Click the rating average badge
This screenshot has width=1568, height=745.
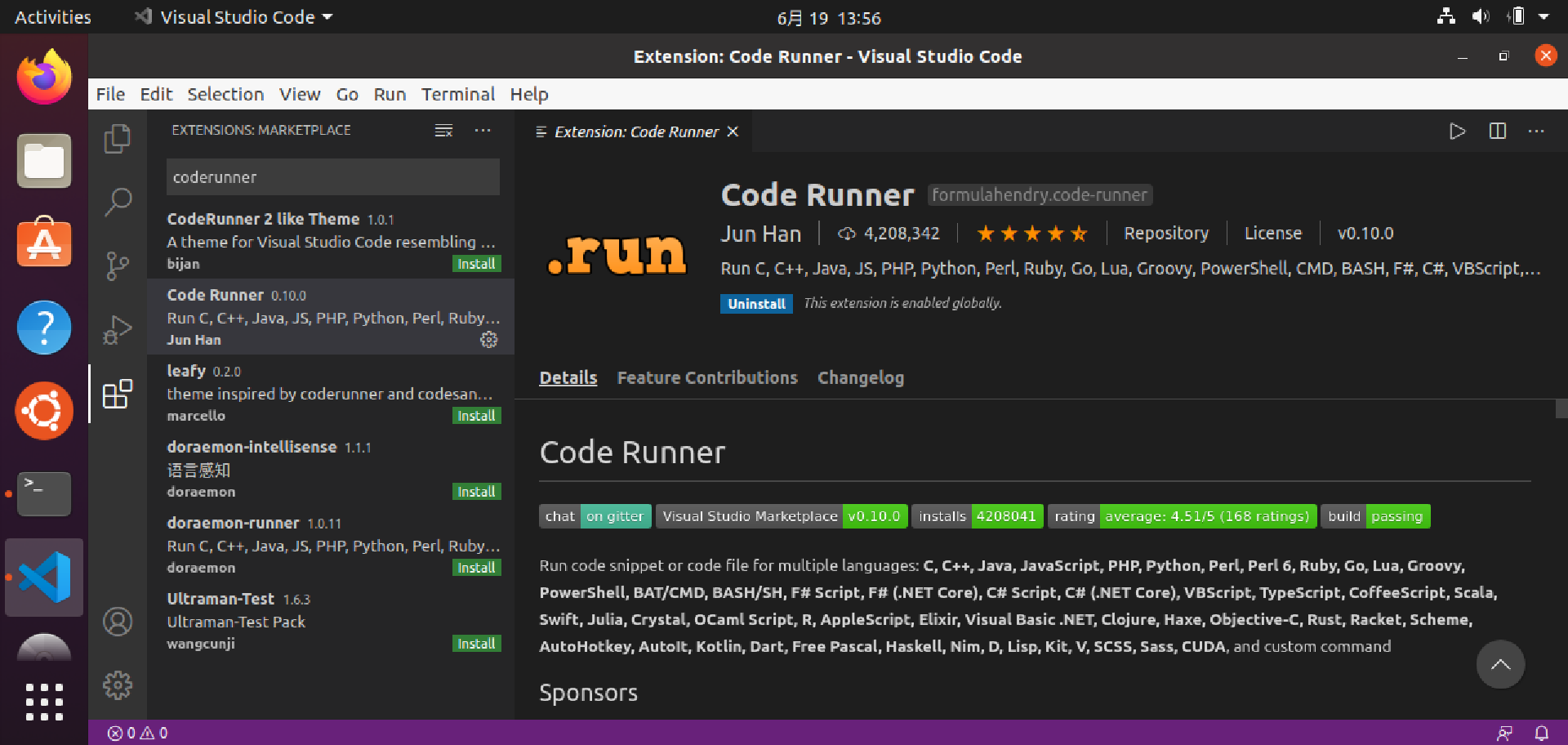[x=1182, y=516]
